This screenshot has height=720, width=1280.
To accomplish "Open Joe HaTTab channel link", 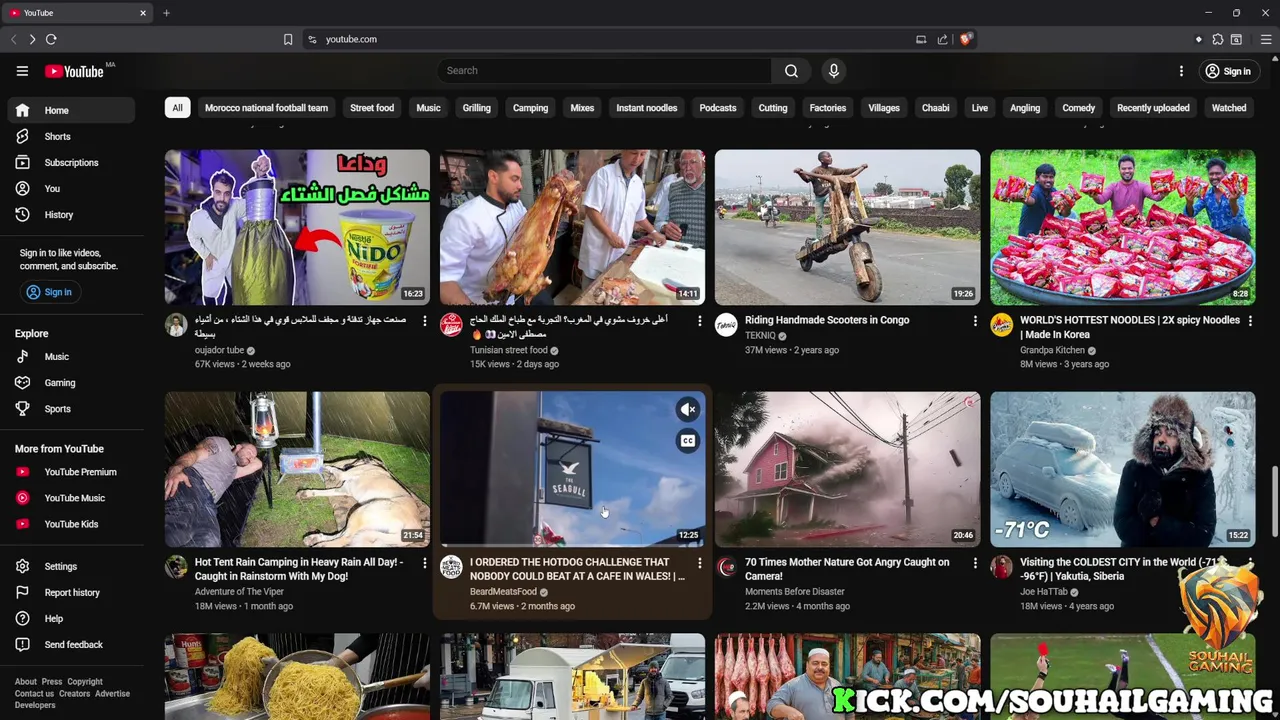I will pyautogui.click(x=1044, y=592).
